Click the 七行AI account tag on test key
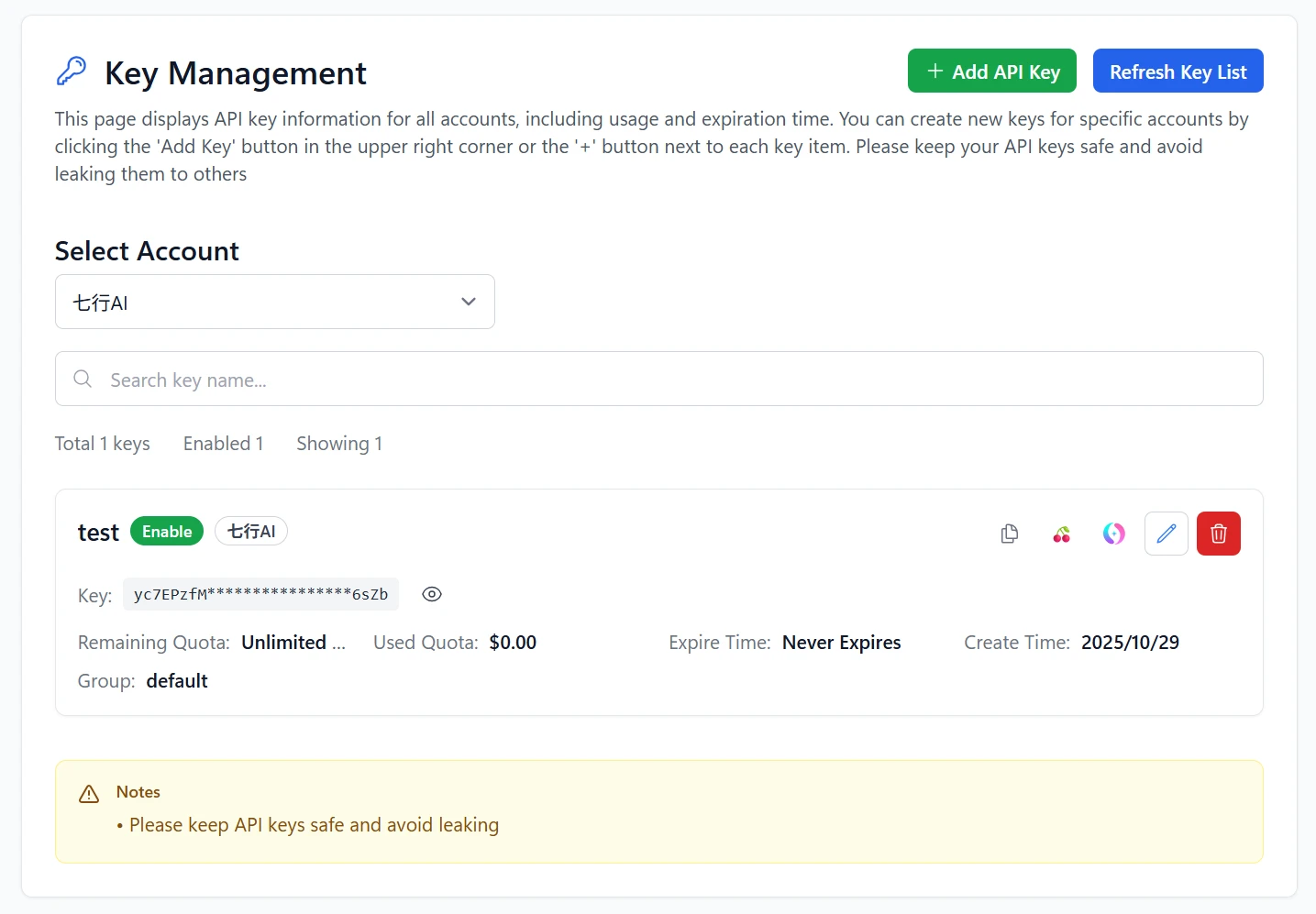 pos(251,532)
